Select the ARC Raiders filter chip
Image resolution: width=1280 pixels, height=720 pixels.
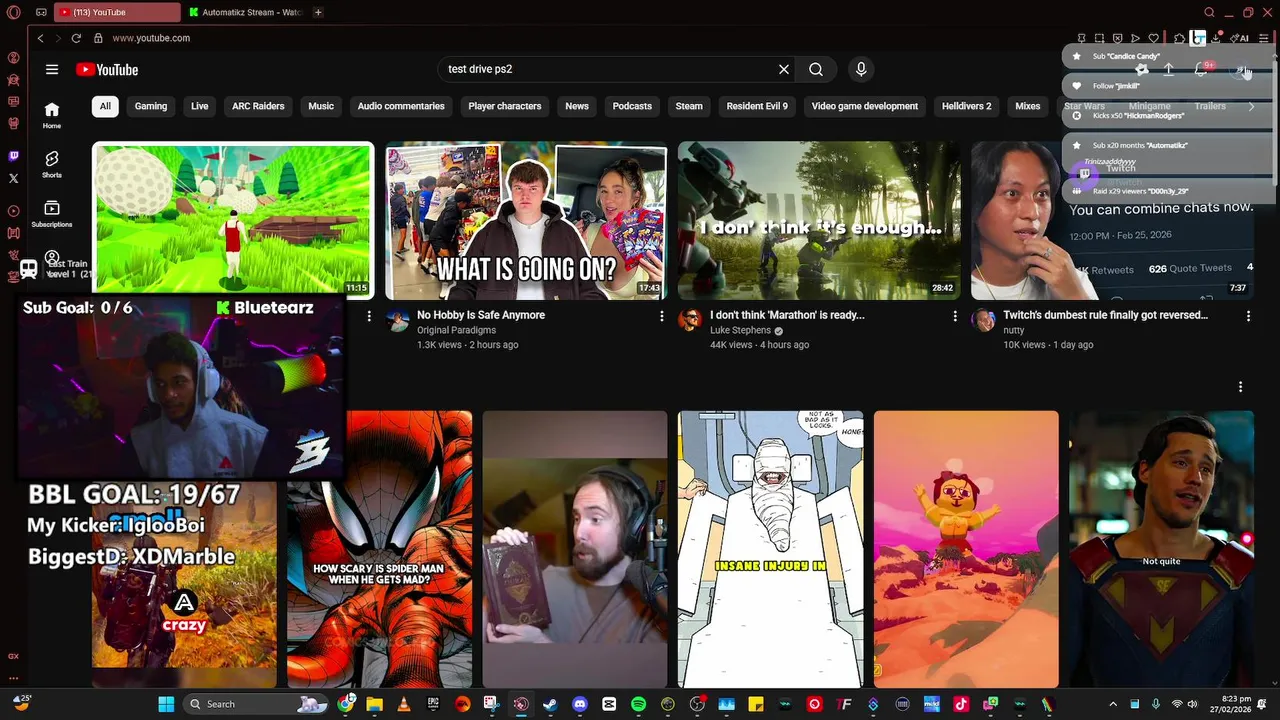pos(258,106)
